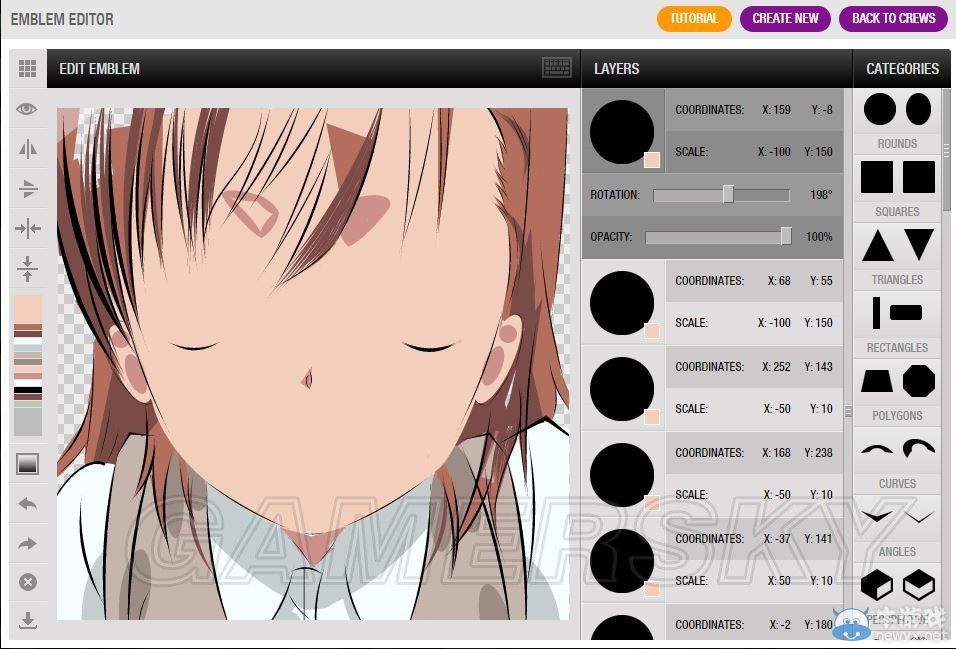Redo the last action
956x649 pixels.
(x=27, y=543)
